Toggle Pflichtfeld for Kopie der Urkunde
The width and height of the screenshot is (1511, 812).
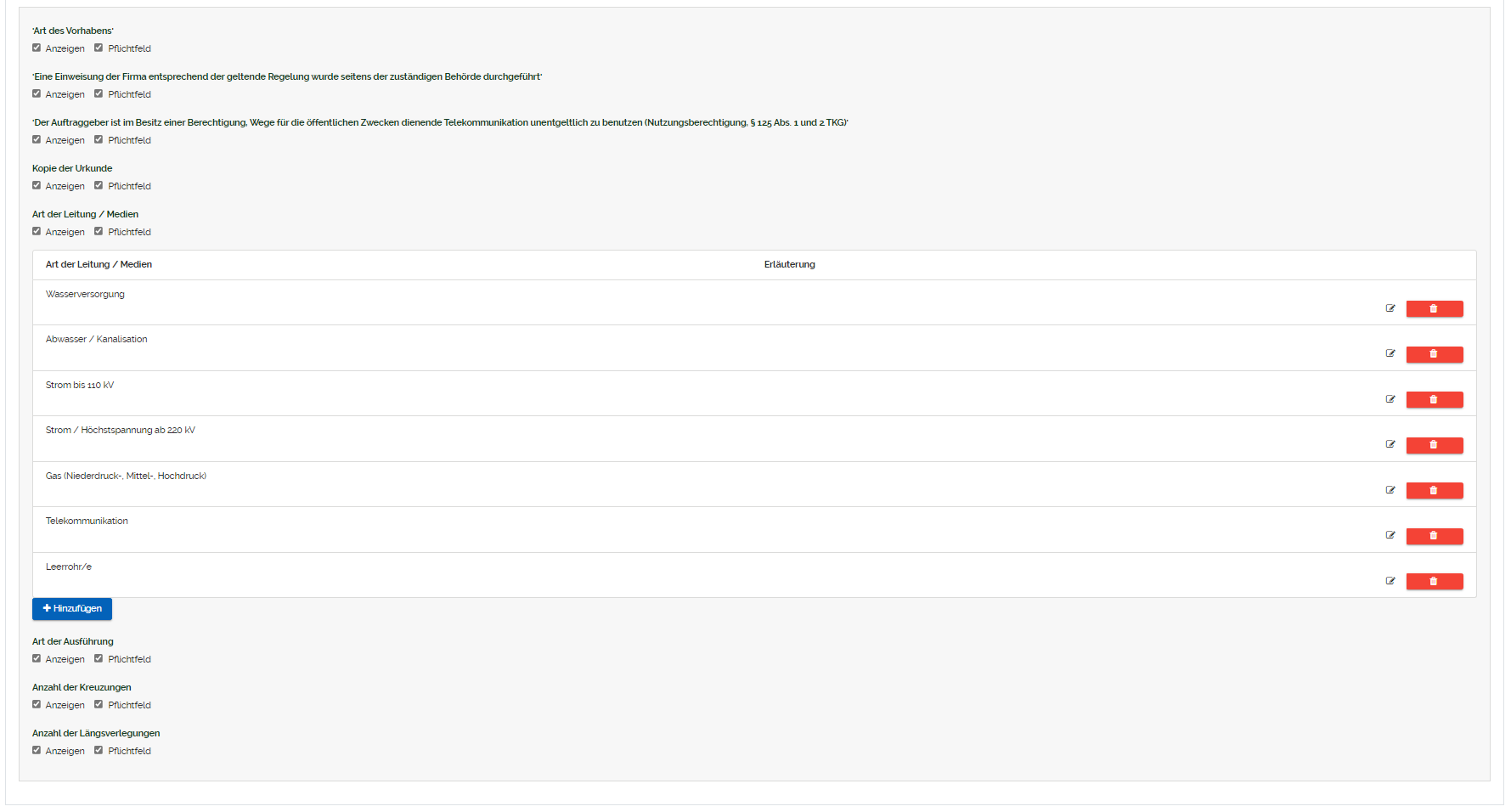pyautogui.click(x=99, y=185)
